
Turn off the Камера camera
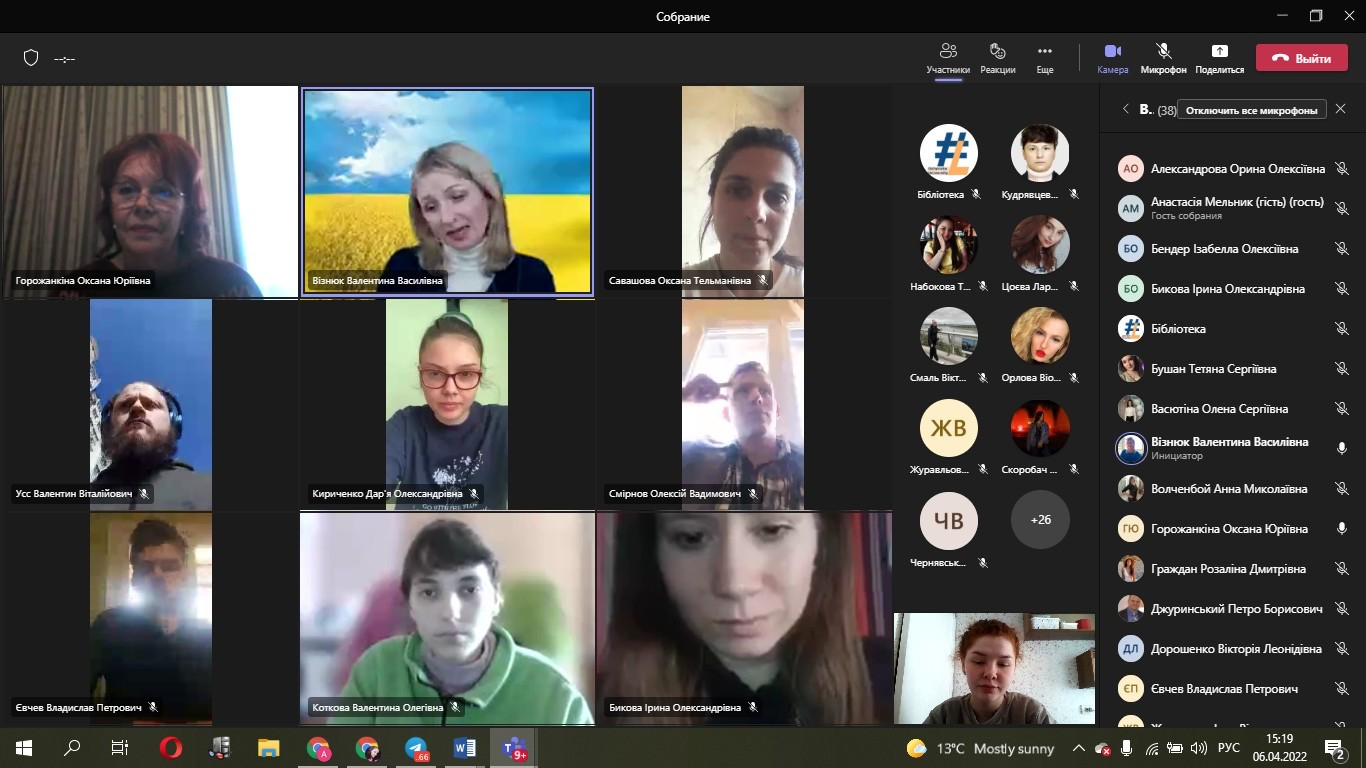[1112, 58]
